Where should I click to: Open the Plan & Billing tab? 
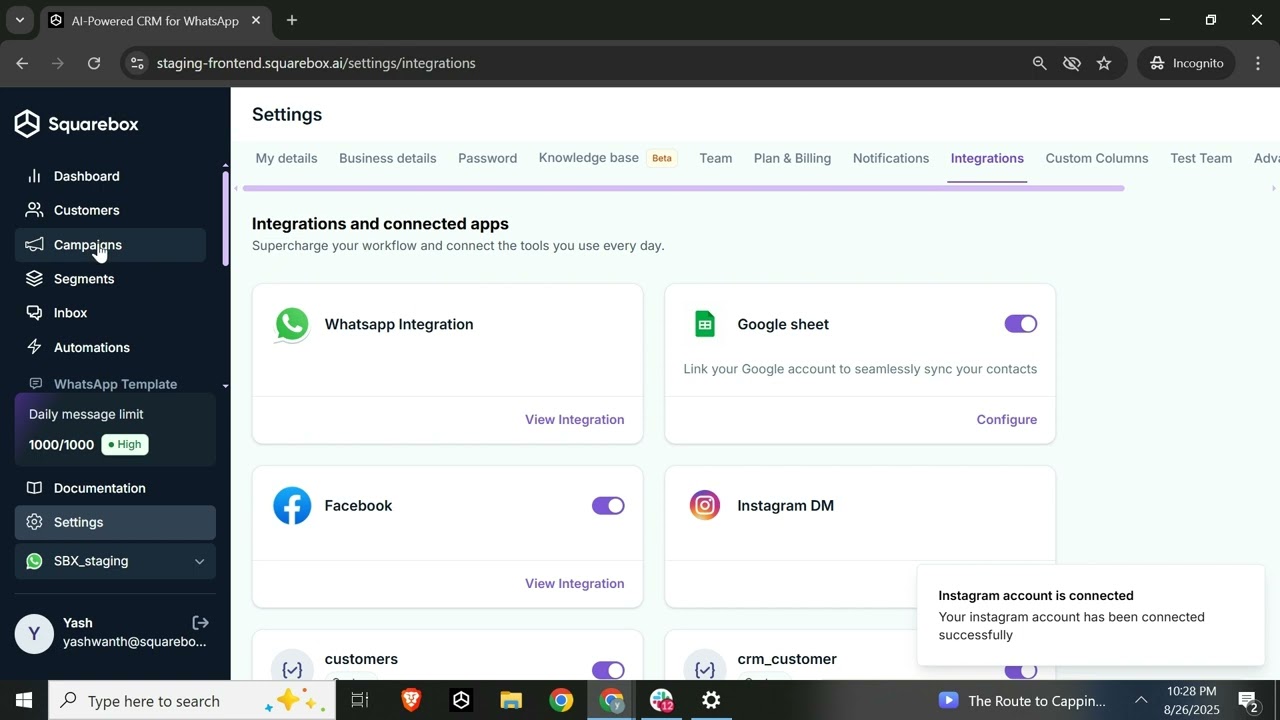click(x=792, y=158)
